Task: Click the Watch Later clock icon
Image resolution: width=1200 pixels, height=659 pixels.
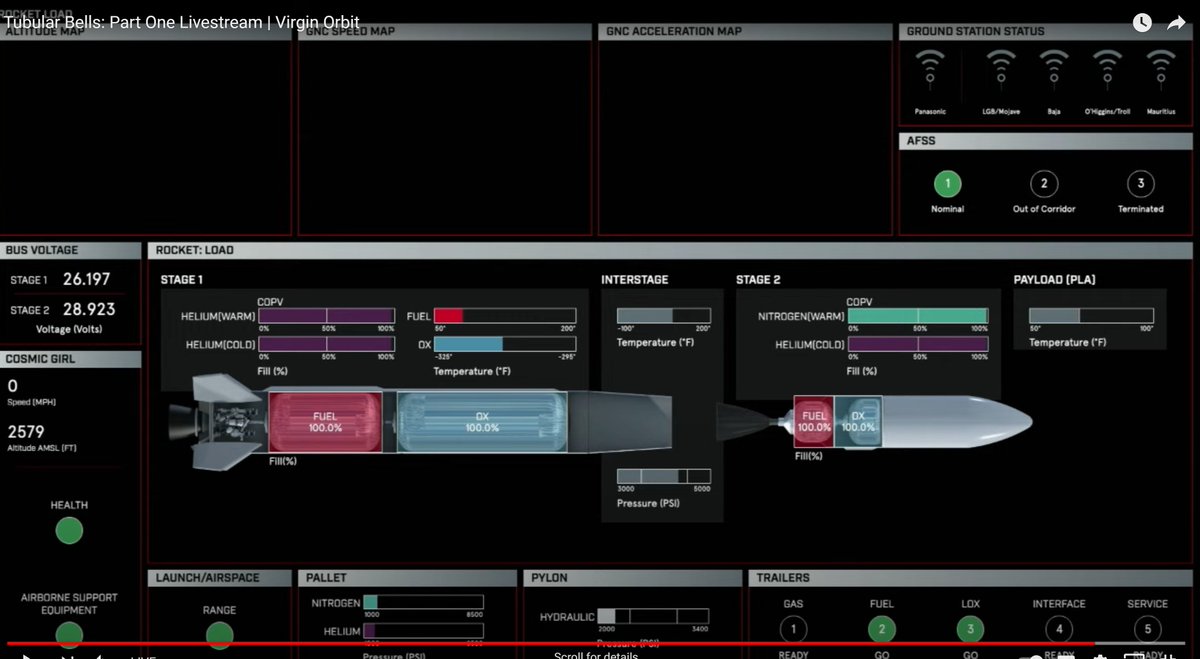Action: (1141, 23)
